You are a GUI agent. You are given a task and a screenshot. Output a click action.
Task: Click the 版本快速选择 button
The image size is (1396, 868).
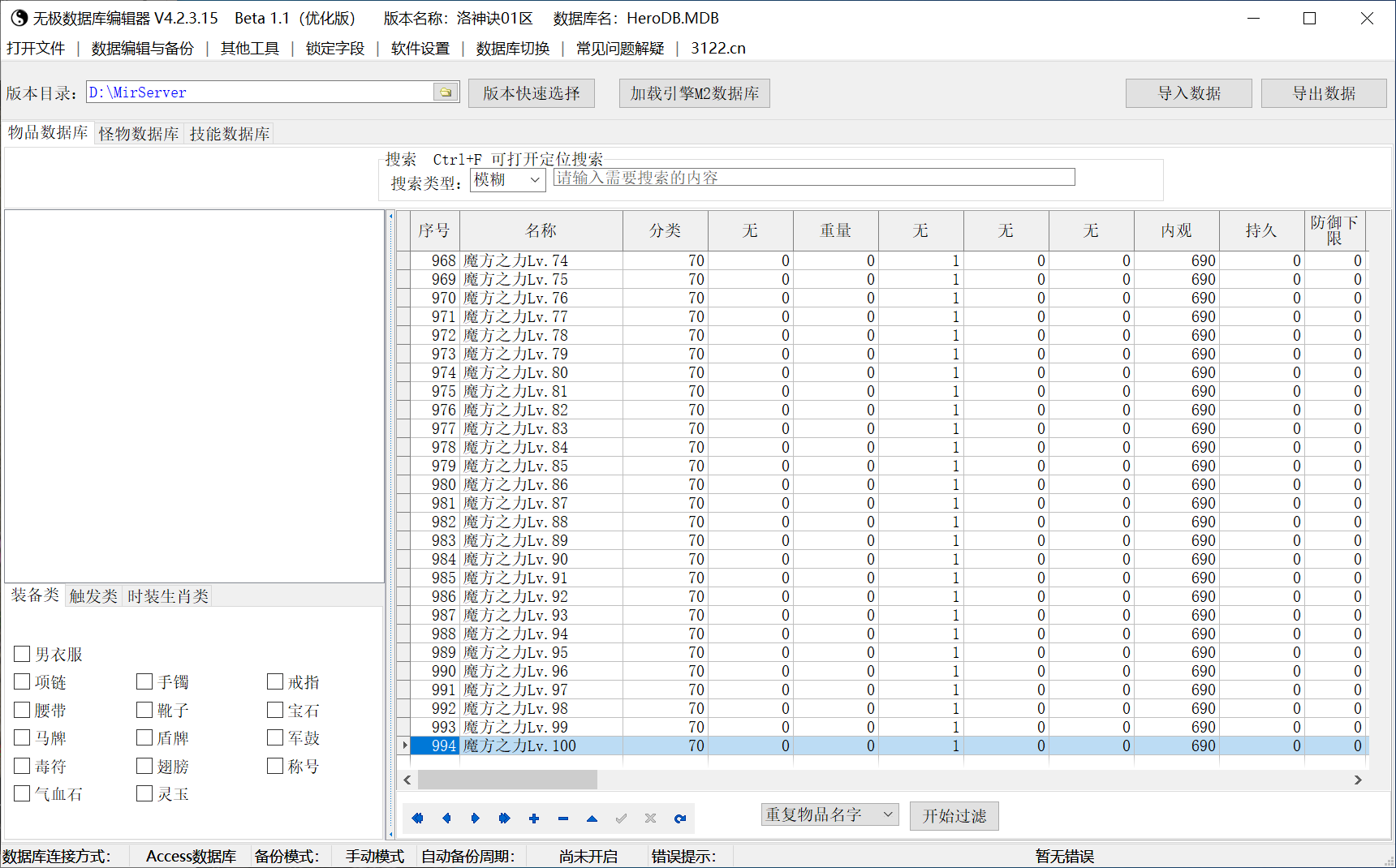tap(532, 93)
